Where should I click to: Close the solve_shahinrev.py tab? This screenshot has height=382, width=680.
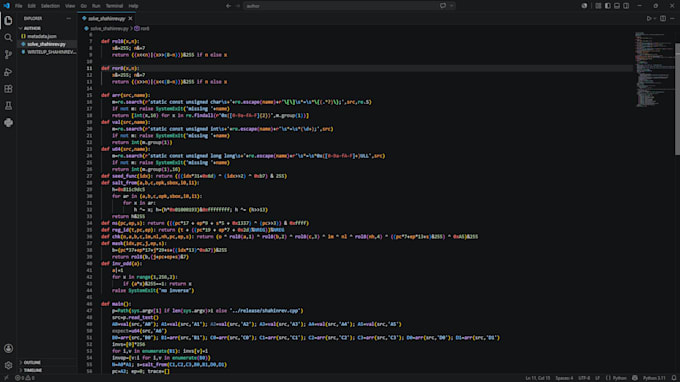131,19
